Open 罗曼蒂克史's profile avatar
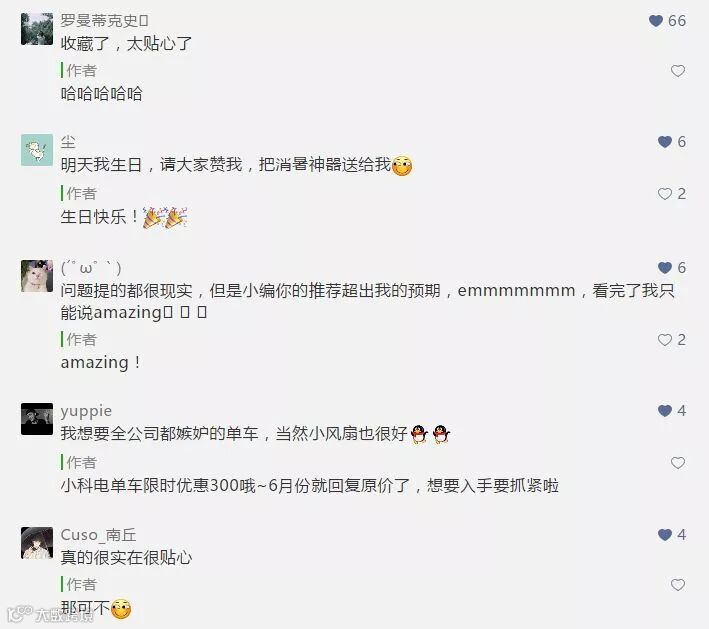This screenshot has height=629, width=709. [x=37, y=29]
